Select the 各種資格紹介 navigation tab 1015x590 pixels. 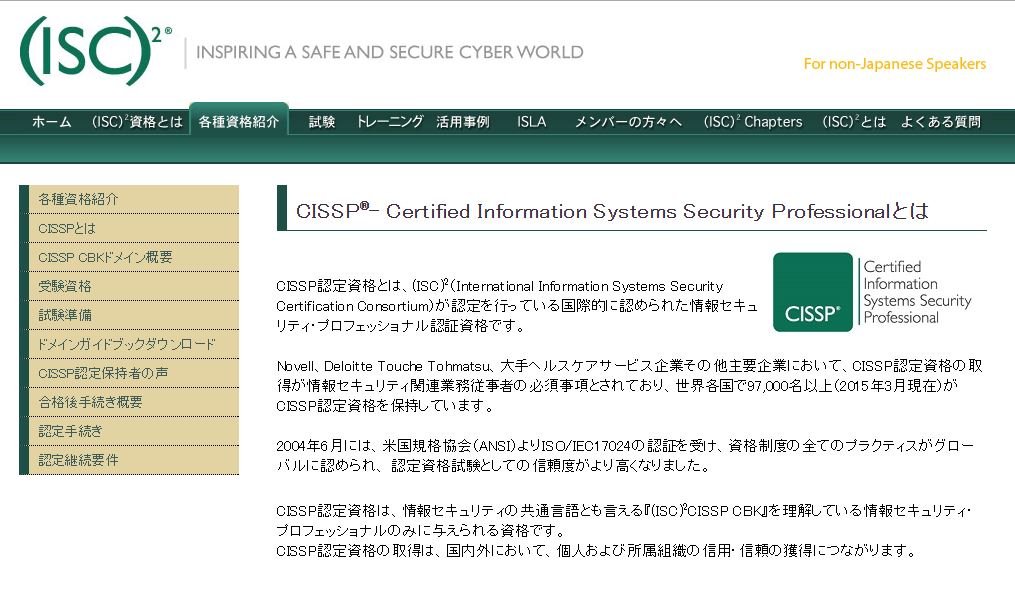click(x=239, y=121)
